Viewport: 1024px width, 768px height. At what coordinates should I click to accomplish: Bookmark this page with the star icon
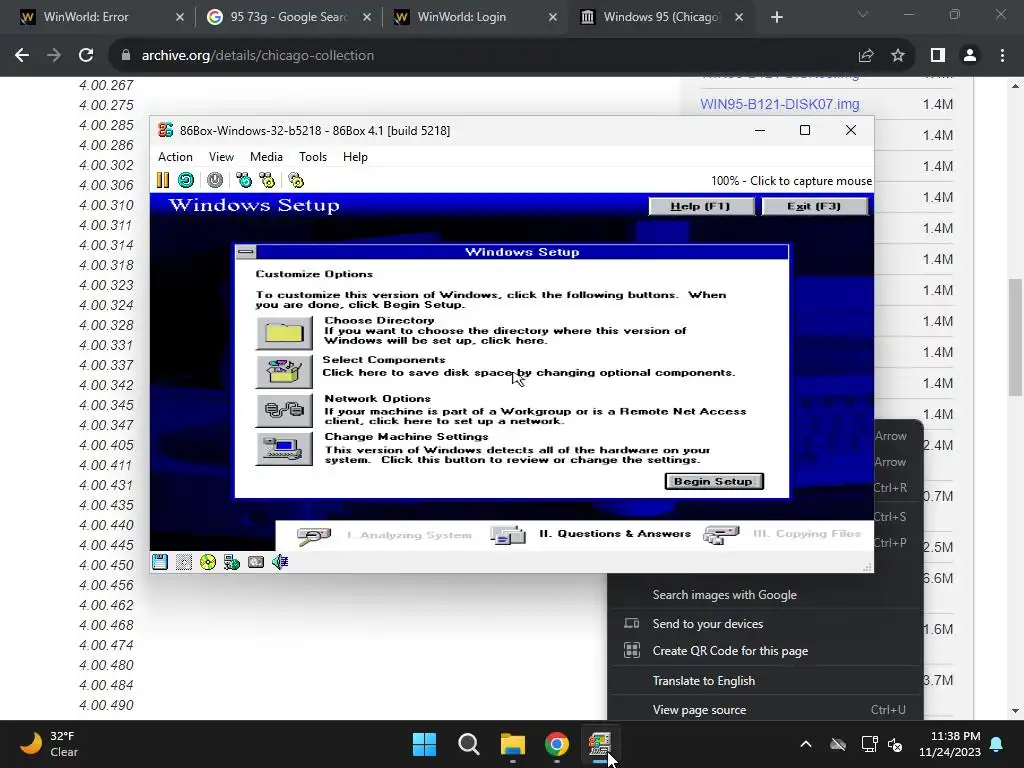(898, 56)
